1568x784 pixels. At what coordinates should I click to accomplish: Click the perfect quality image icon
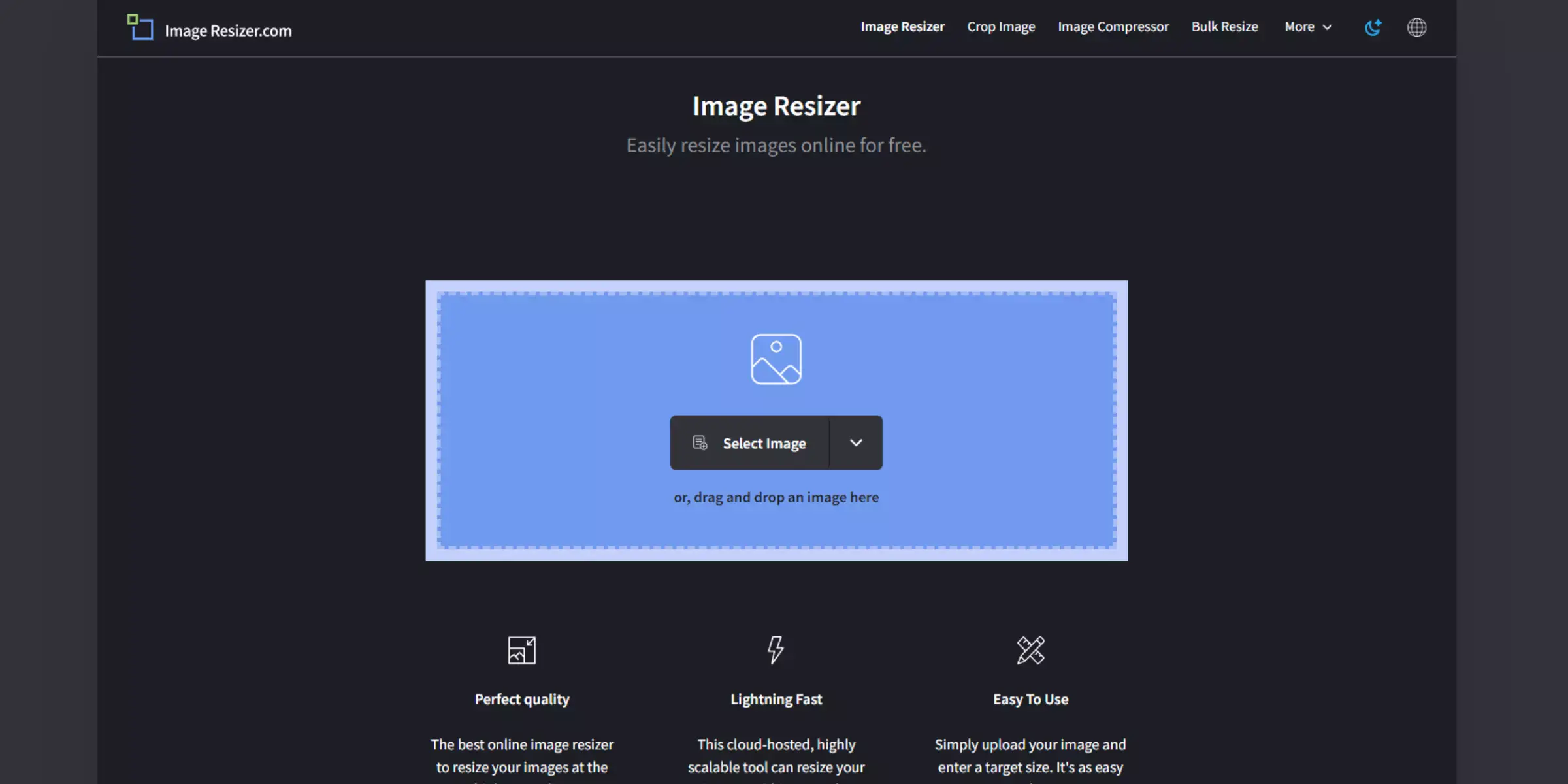coord(522,650)
